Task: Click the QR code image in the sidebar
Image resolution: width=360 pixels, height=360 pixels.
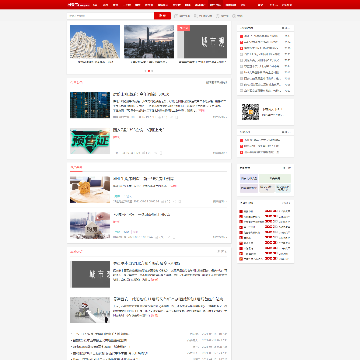Action: click(250, 112)
